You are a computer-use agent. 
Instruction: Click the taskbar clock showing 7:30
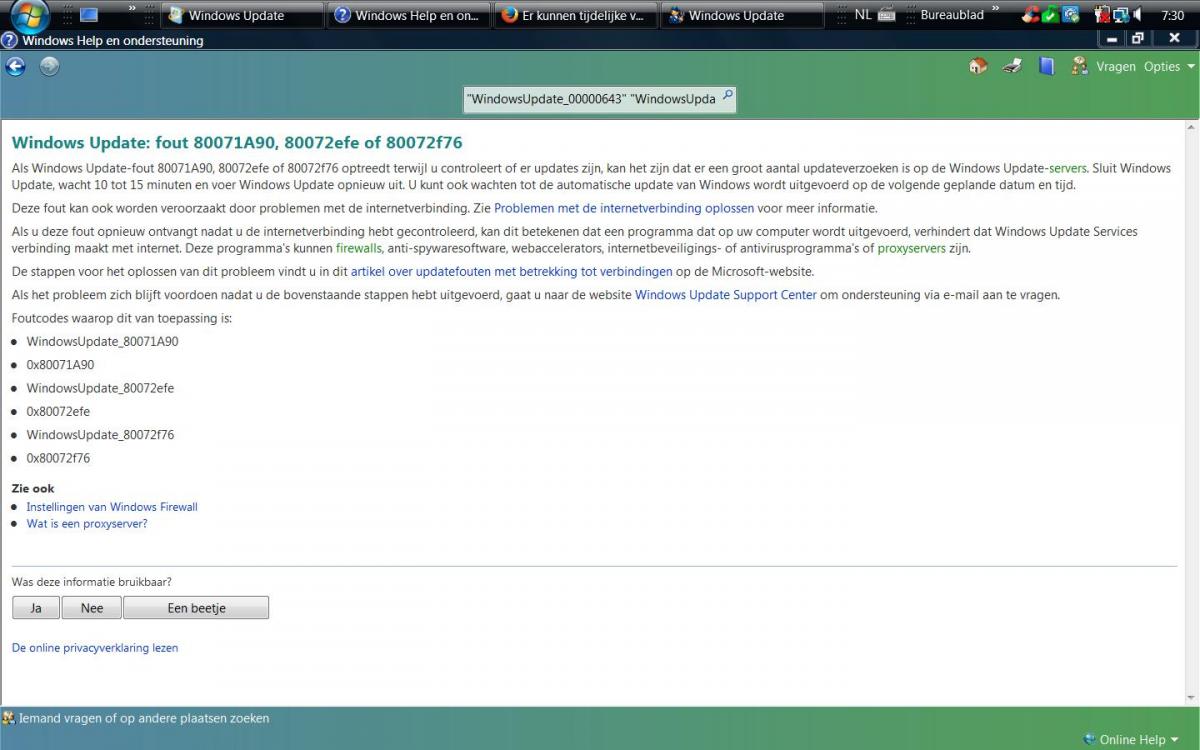[x=1173, y=15]
